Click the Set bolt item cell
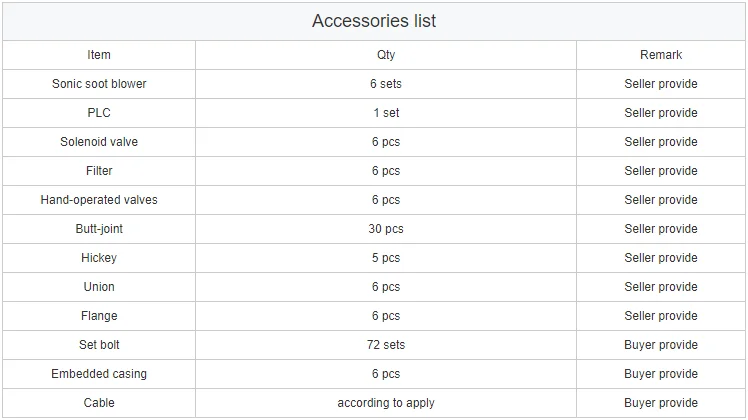 (99, 345)
